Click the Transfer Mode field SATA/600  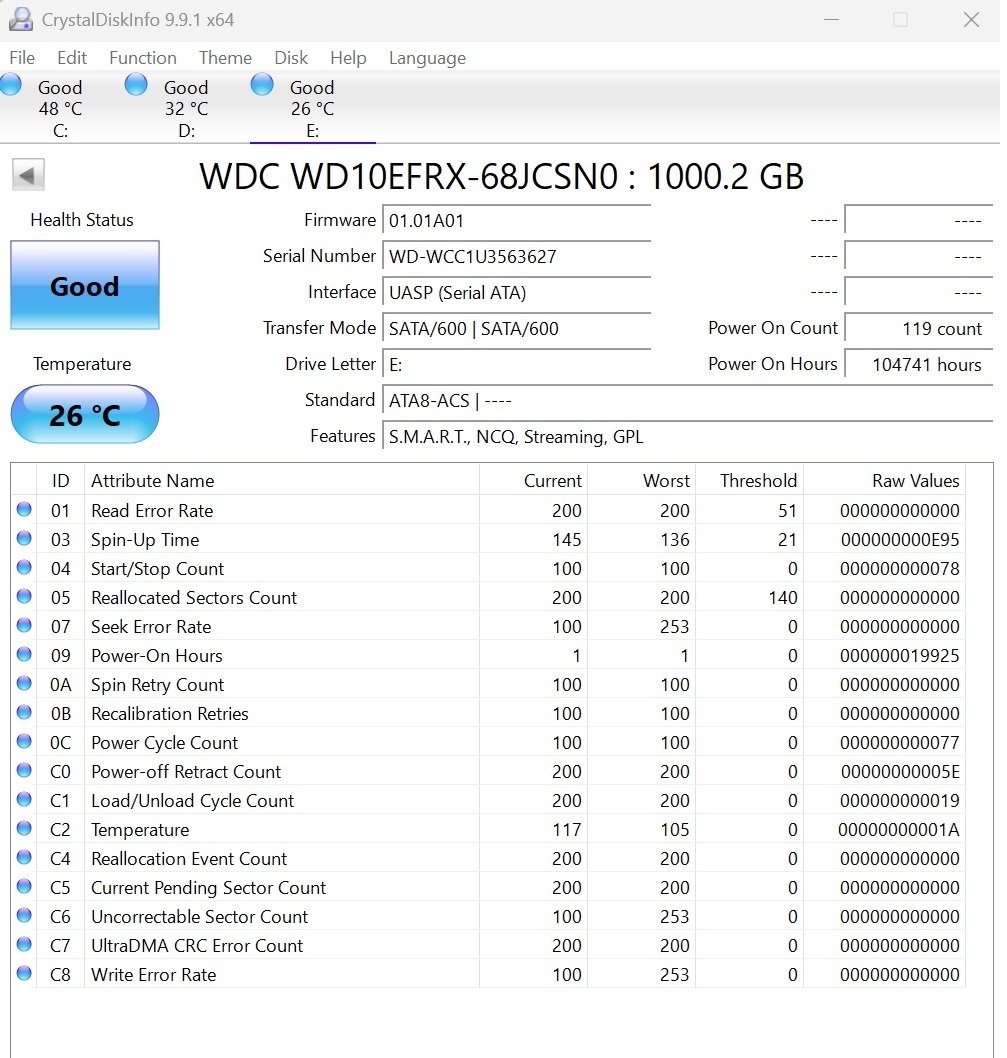[x=516, y=329]
